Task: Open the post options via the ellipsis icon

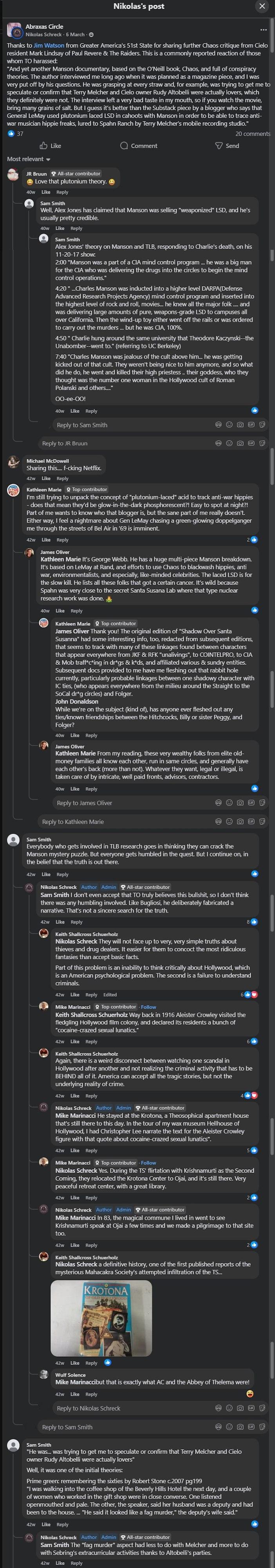Action: (263, 29)
